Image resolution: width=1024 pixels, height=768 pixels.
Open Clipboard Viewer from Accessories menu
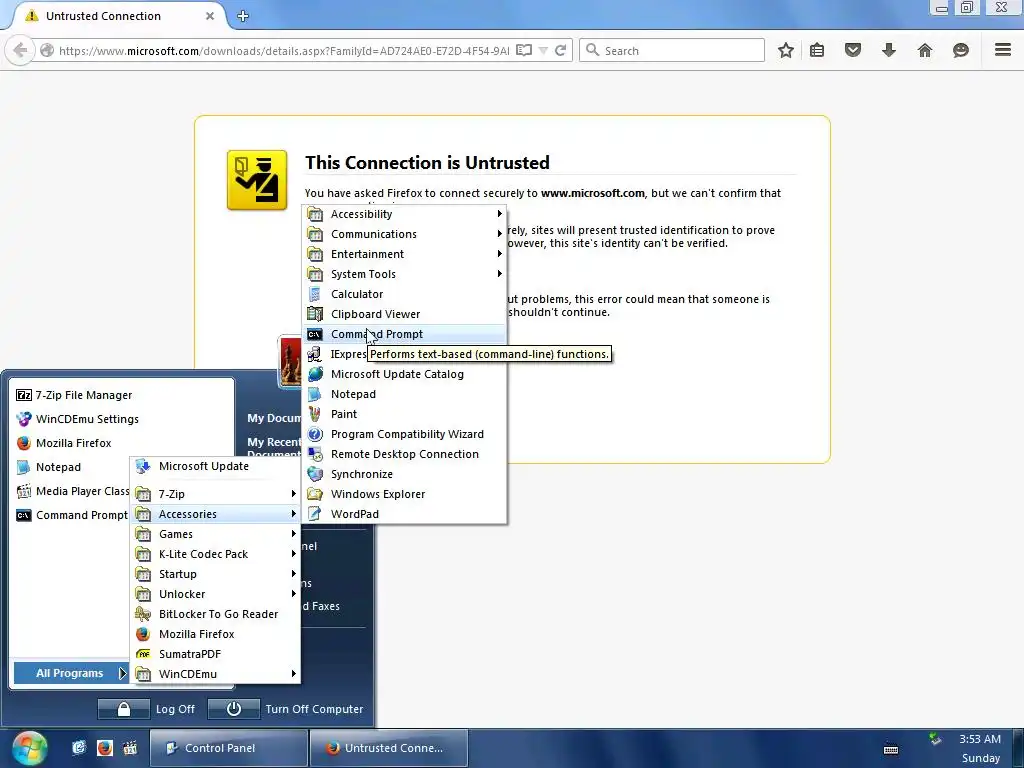(x=405, y=314)
